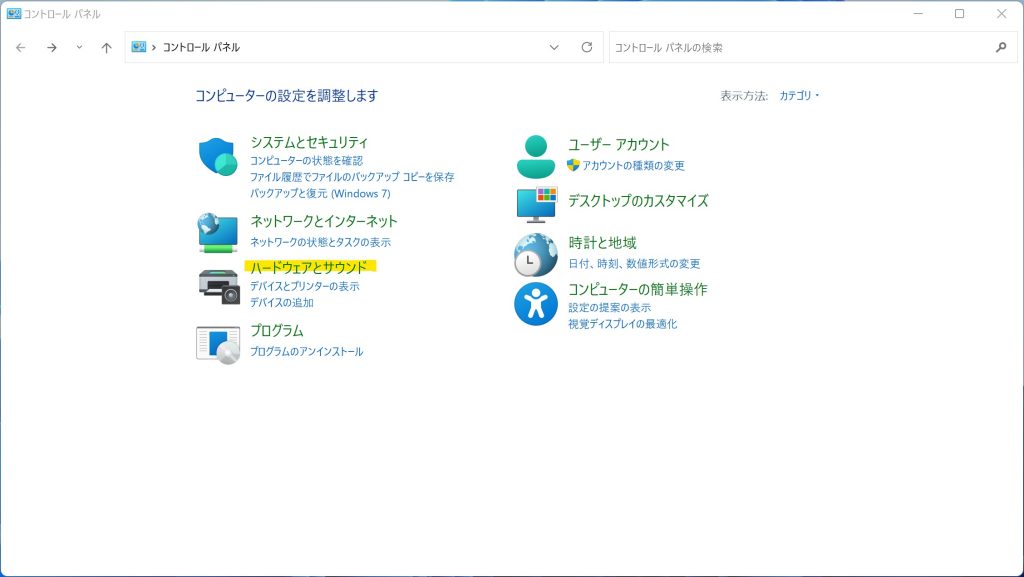Click ファイル履歴でファイルのバックアップ コピーを保存
The image size is (1024, 577).
click(352, 177)
